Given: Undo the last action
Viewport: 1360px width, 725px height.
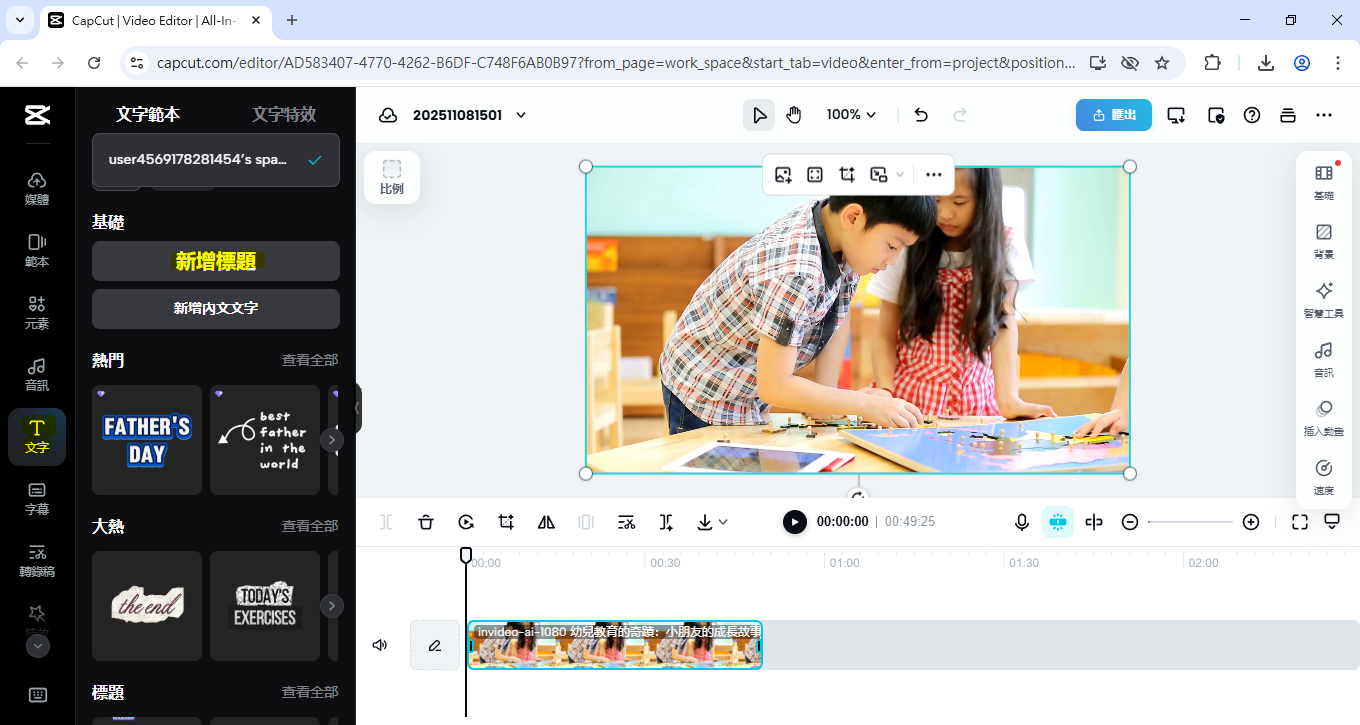Looking at the screenshot, I should (x=921, y=115).
